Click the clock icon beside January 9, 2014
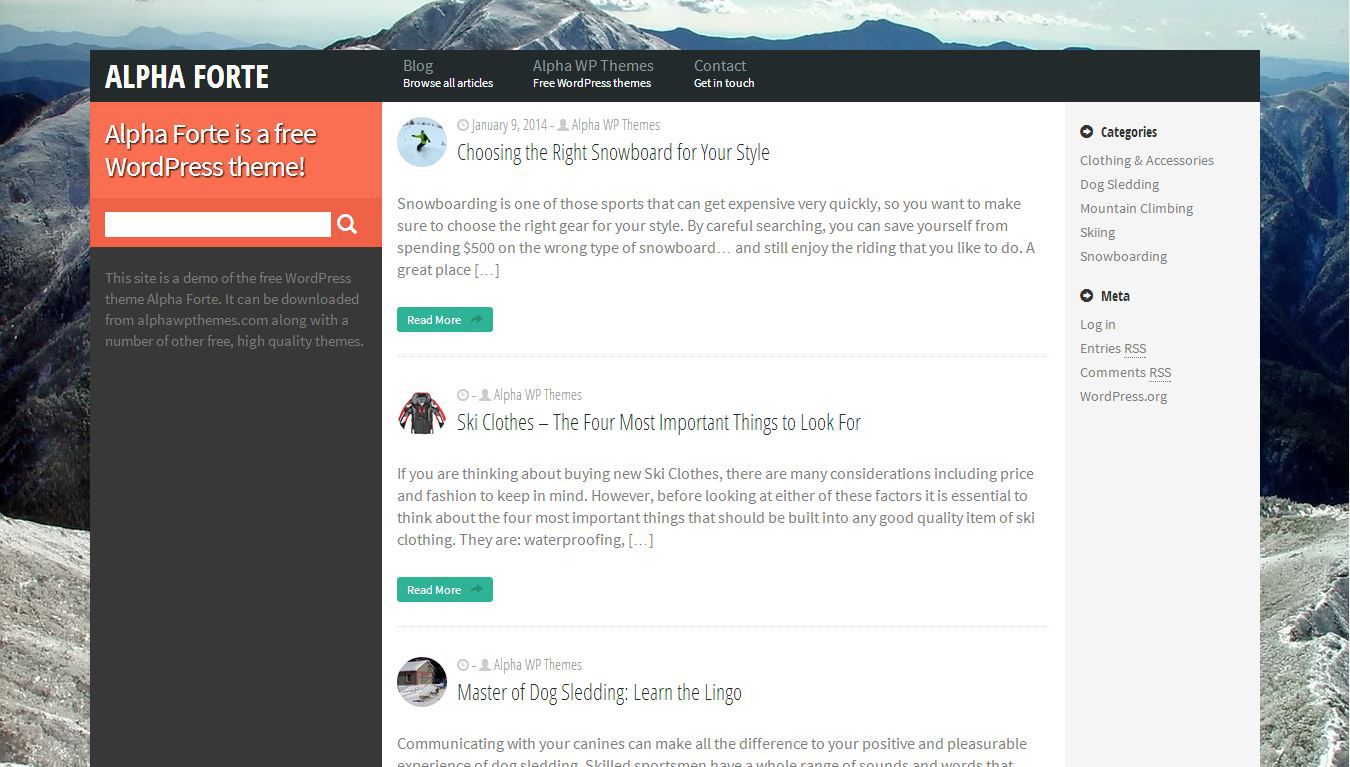1350x767 pixels. (463, 125)
